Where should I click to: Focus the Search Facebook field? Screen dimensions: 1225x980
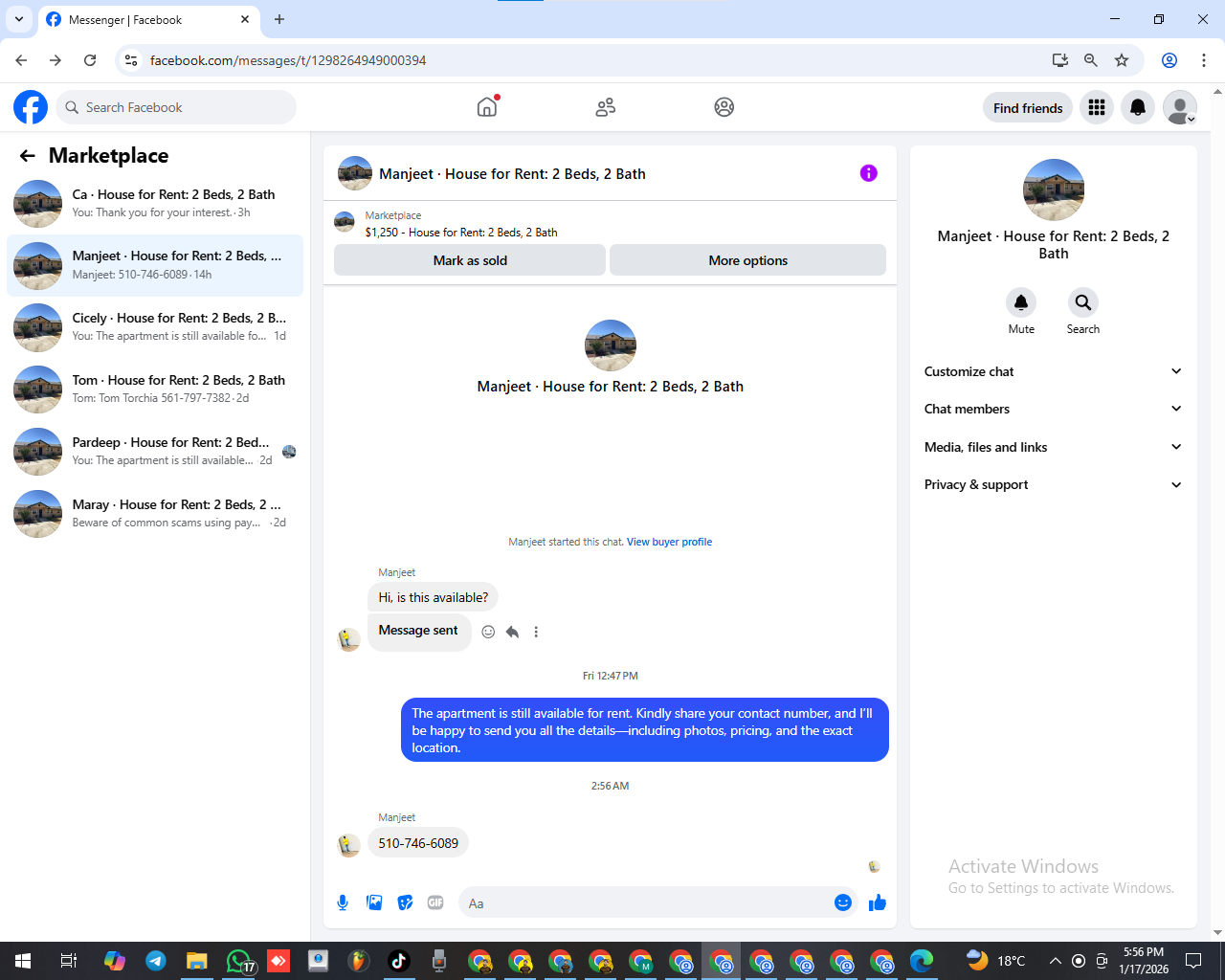176,107
